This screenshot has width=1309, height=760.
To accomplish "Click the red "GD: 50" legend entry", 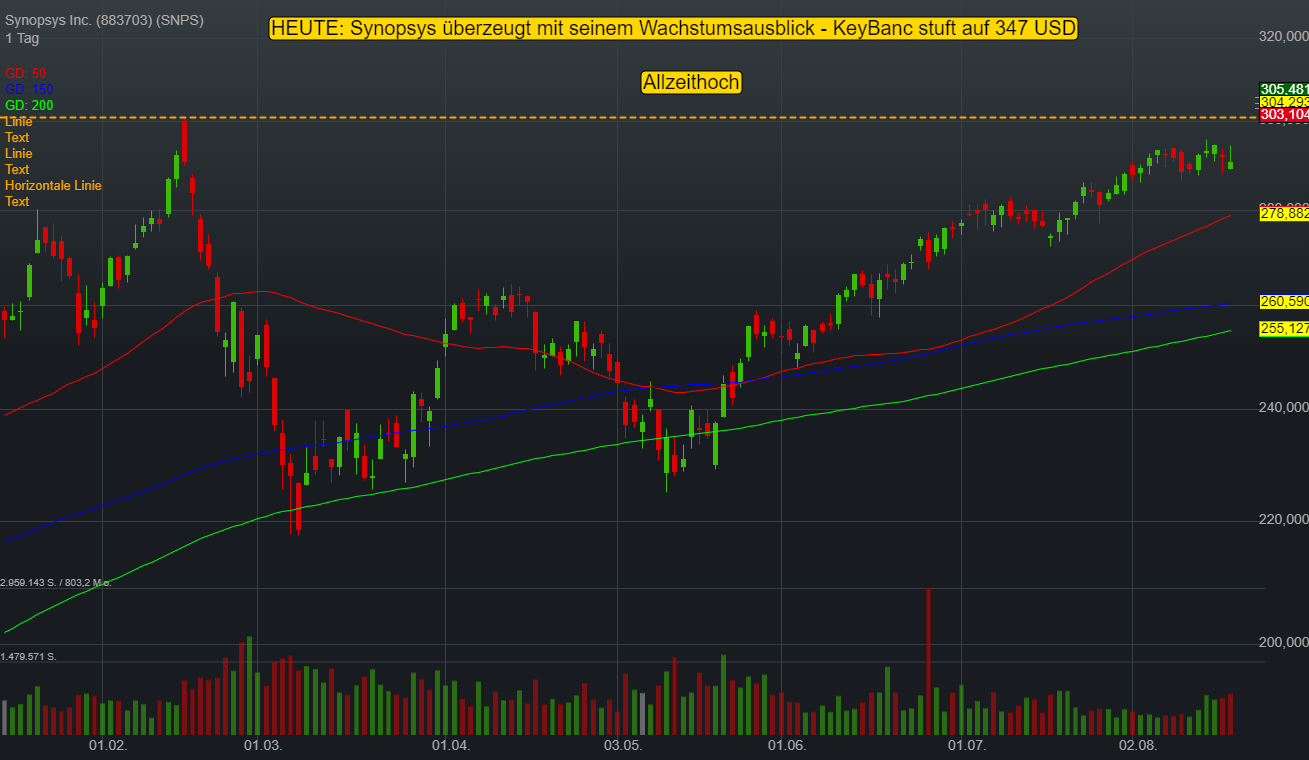I will point(25,73).
